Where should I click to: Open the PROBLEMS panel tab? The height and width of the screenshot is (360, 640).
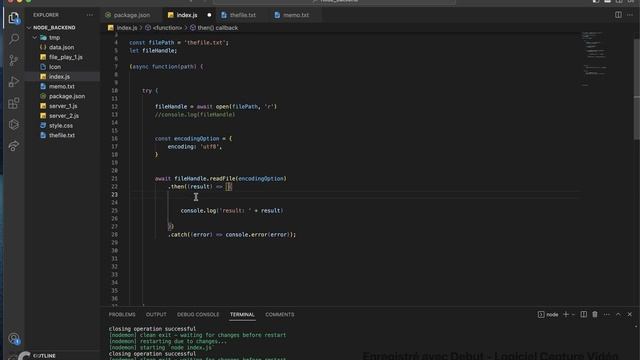pyautogui.click(x=122, y=314)
